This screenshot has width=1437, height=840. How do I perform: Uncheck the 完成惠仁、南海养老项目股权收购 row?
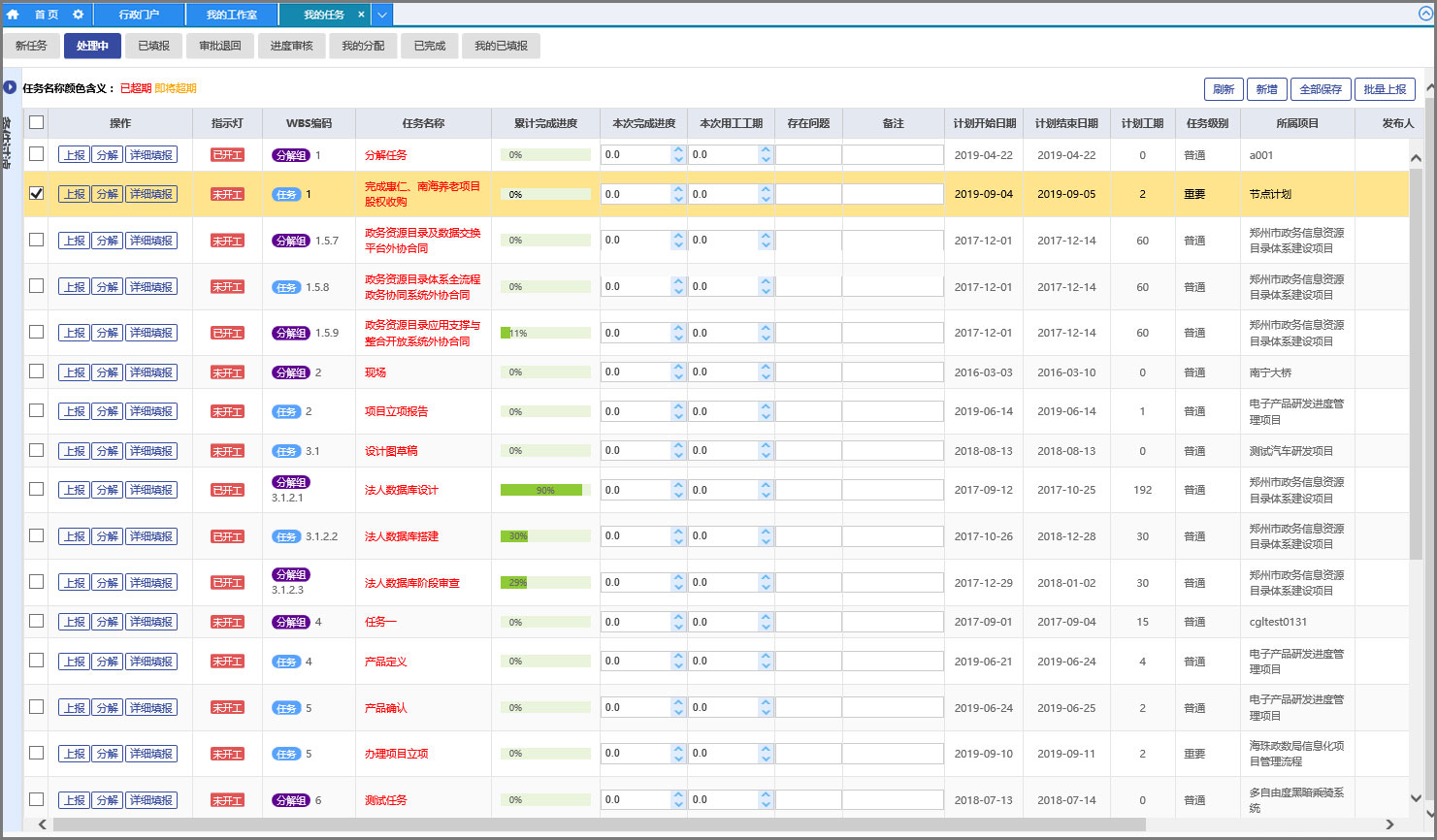coord(36,193)
